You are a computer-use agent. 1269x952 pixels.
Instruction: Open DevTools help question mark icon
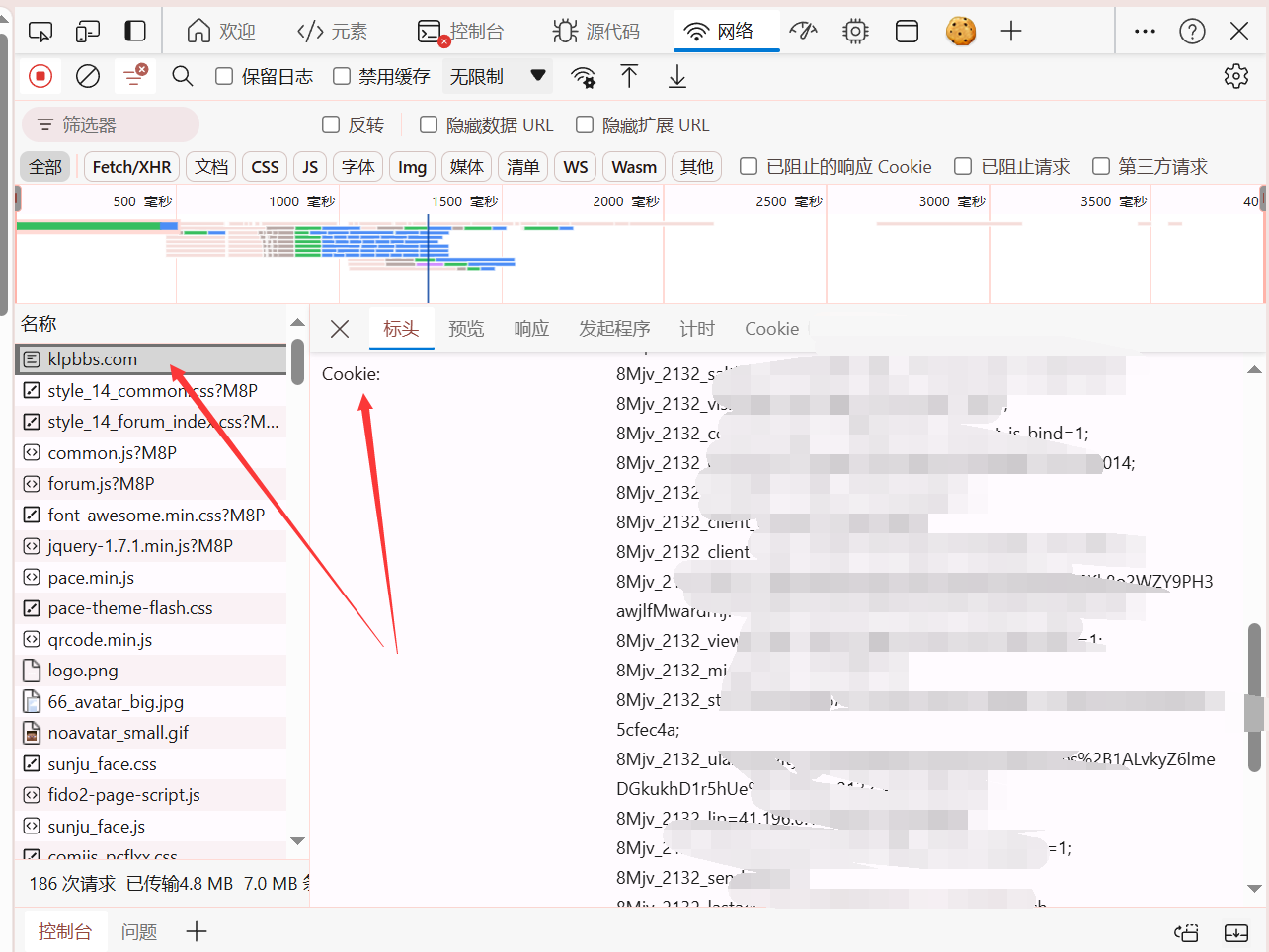pos(1192,32)
